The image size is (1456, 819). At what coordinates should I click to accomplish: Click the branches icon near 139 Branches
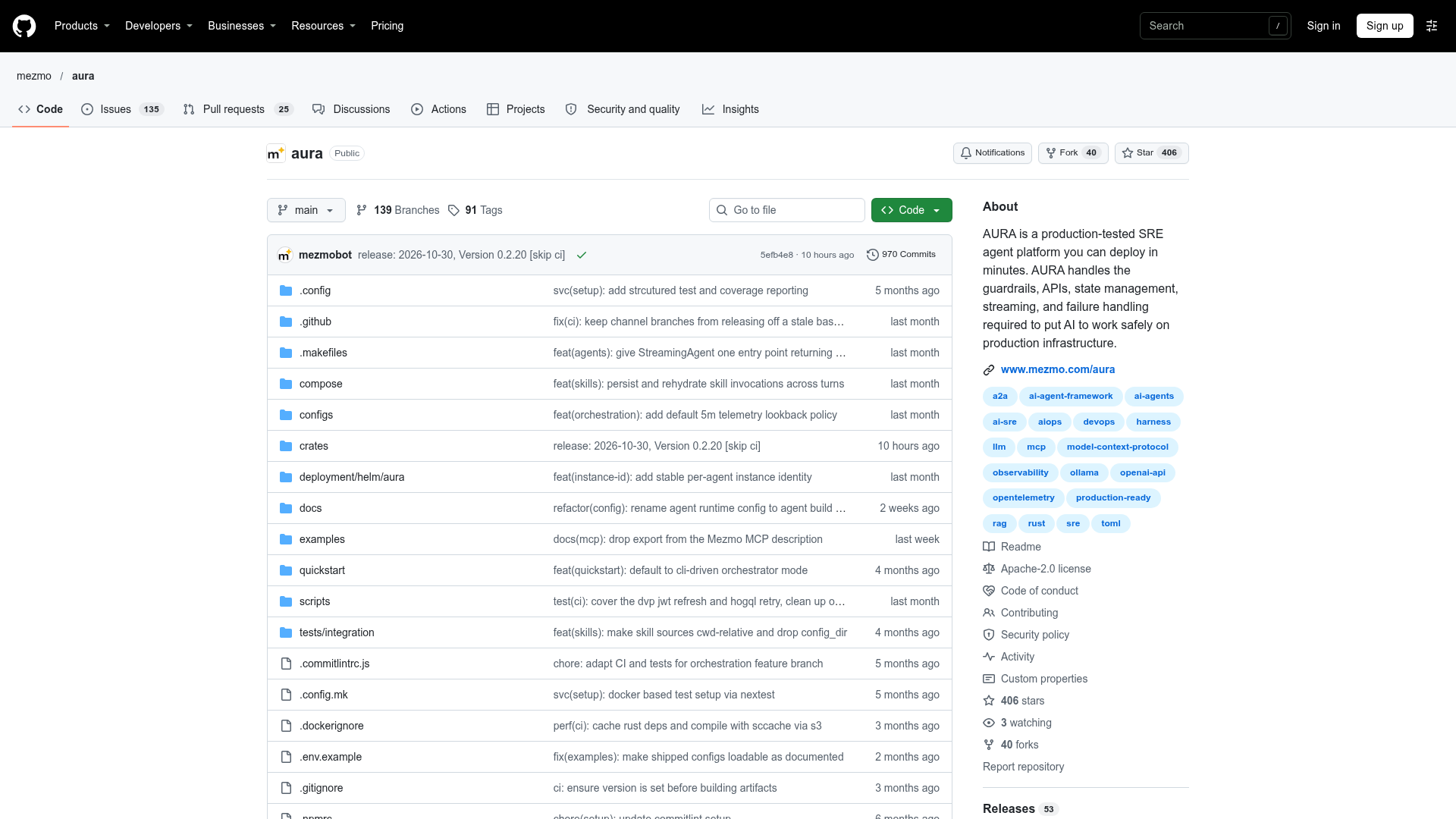pyautogui.click(x=362, y=210)
